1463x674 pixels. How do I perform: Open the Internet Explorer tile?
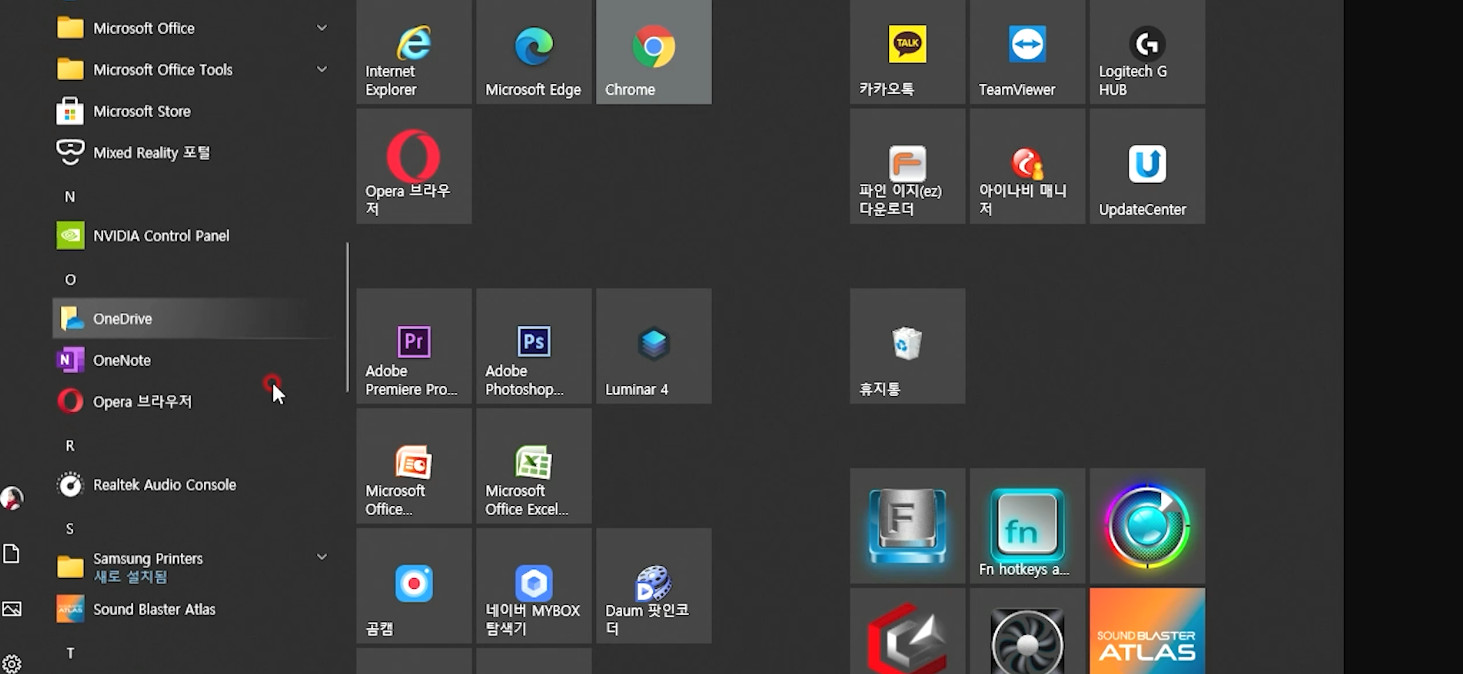click(x=414, y=51)
